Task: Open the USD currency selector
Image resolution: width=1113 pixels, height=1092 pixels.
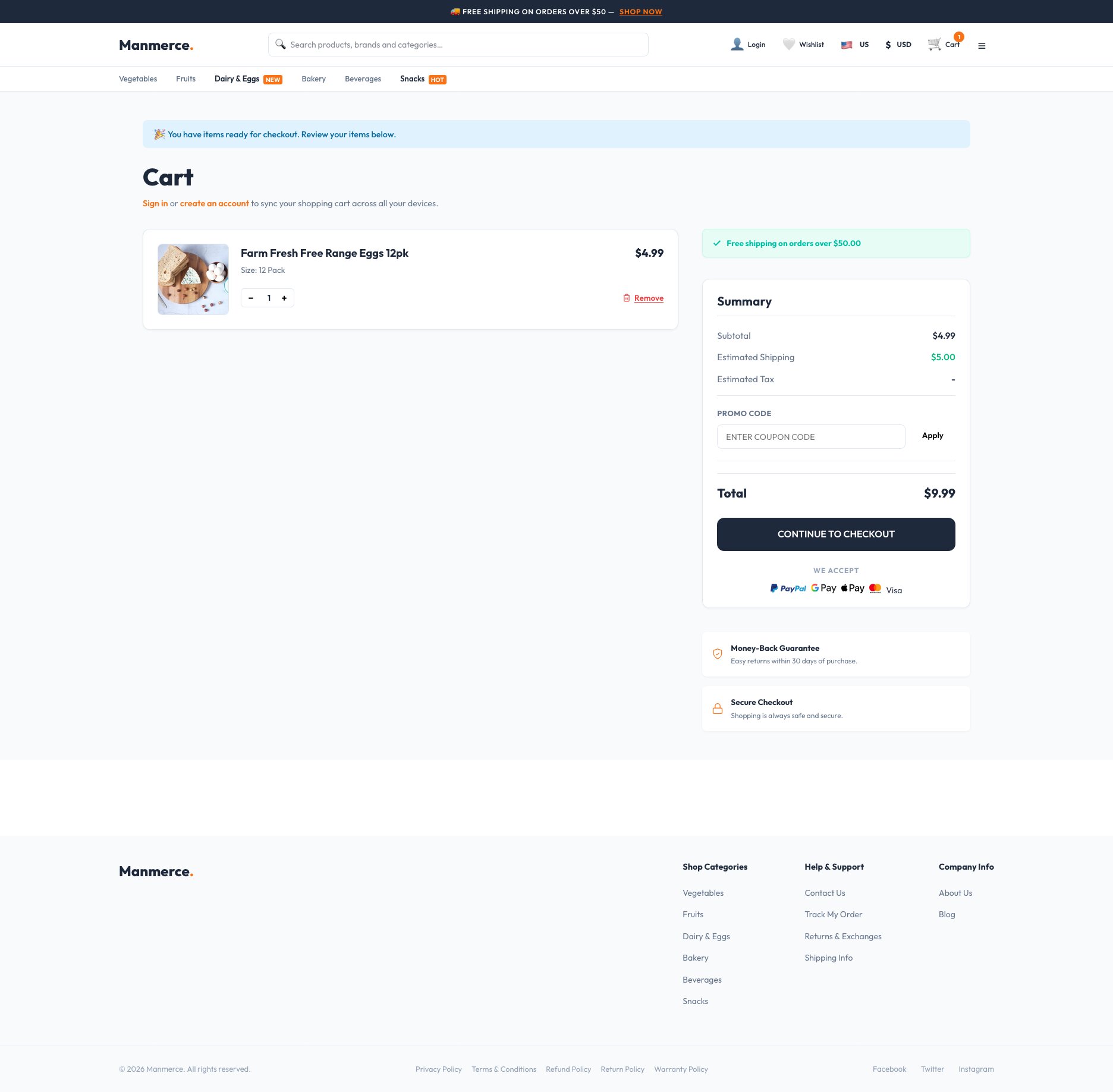Action: (x=898, y=45)
